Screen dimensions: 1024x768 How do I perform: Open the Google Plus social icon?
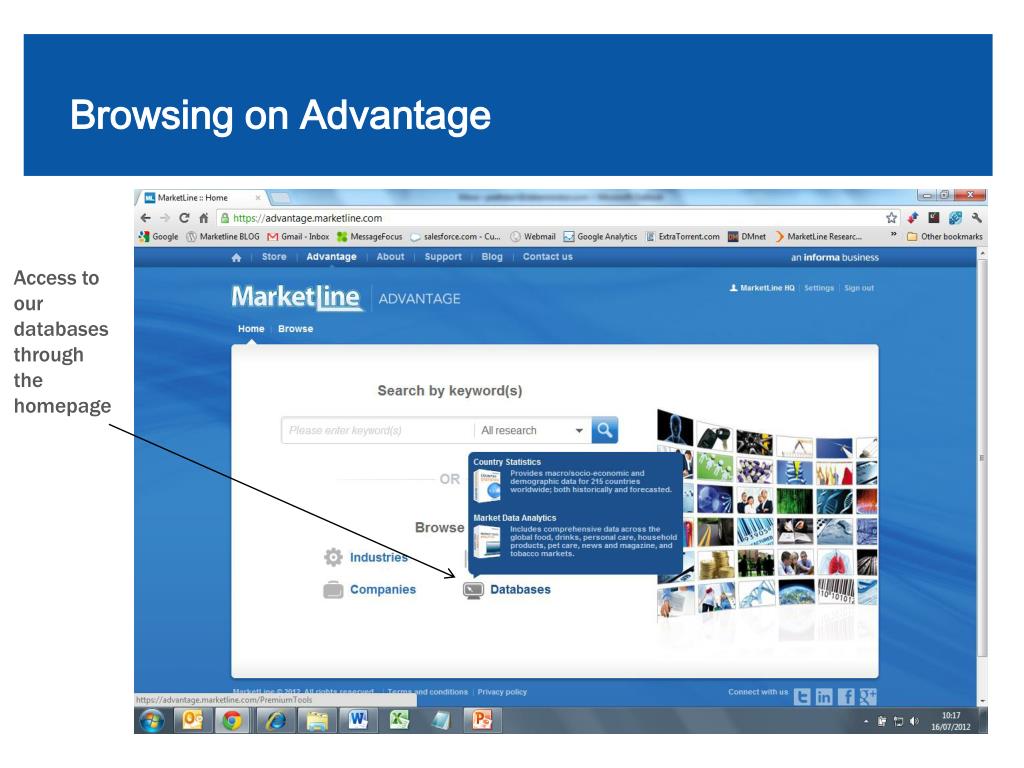pyautogui.click(x=868, y=697)
